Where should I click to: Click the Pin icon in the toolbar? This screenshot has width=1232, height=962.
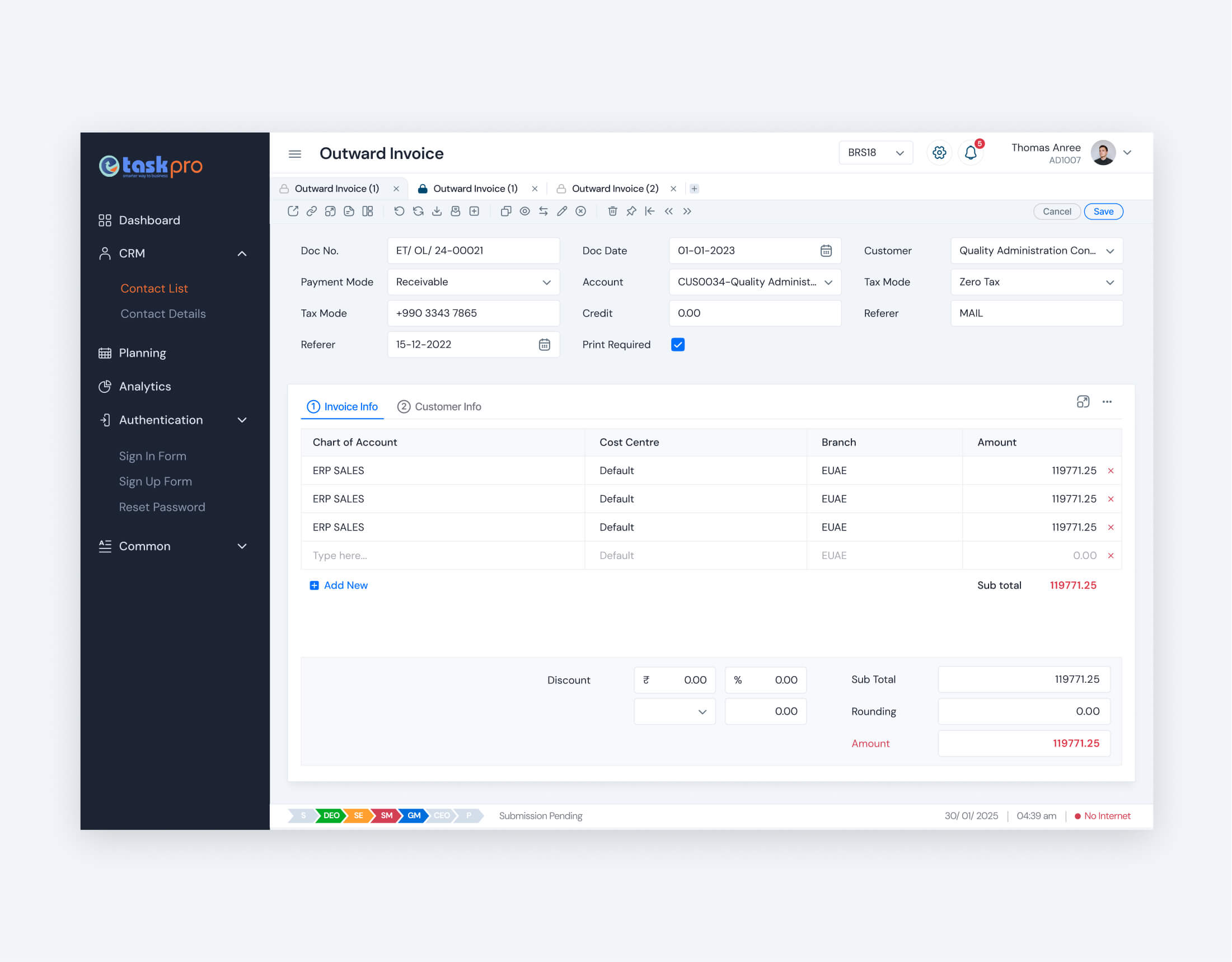631,211
